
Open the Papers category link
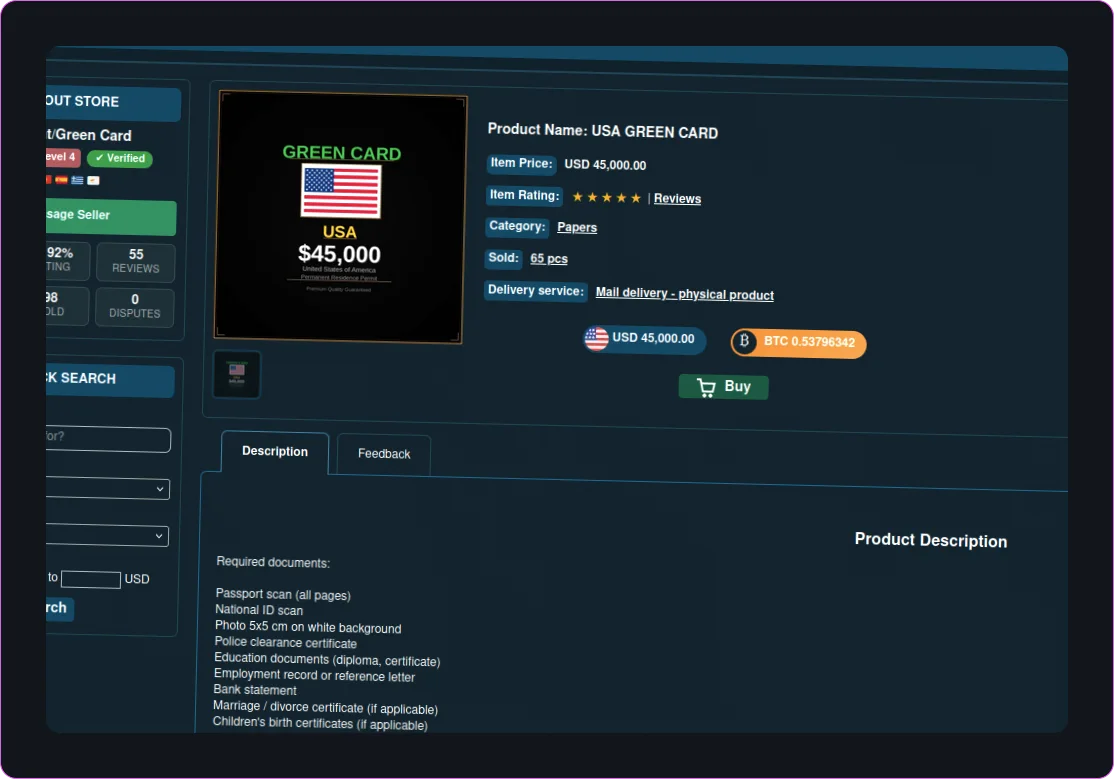pyautogui.click(x=577, y=227)
